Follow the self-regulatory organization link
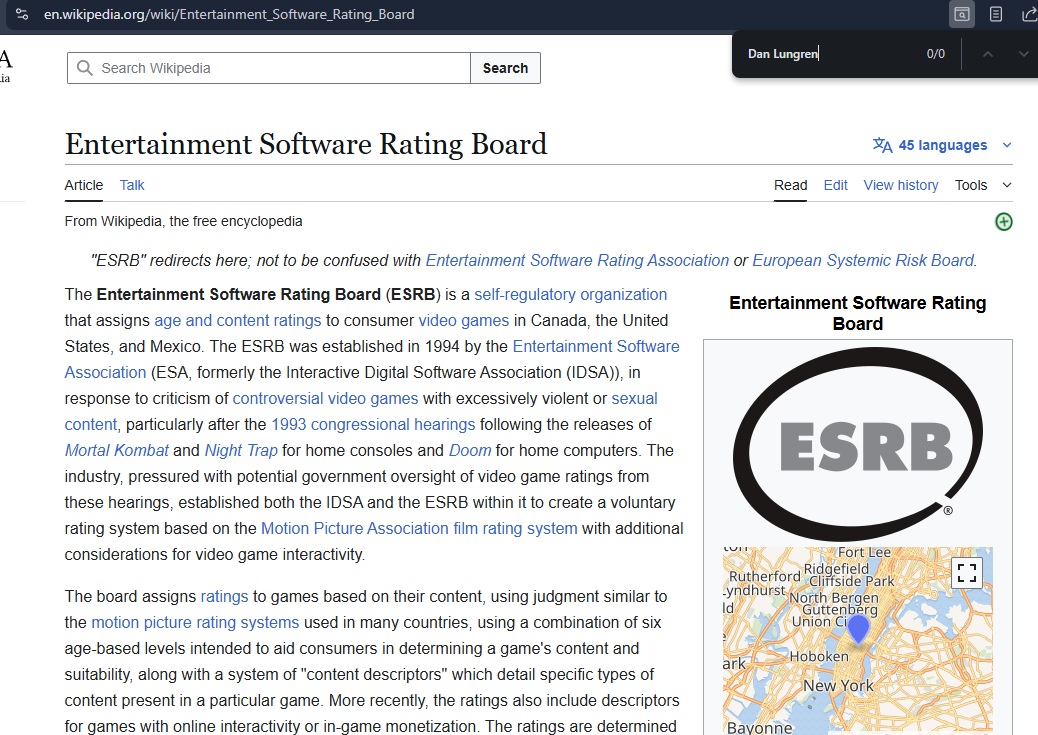The width and height of the screenshot is (1038, 735). (571, 295)
